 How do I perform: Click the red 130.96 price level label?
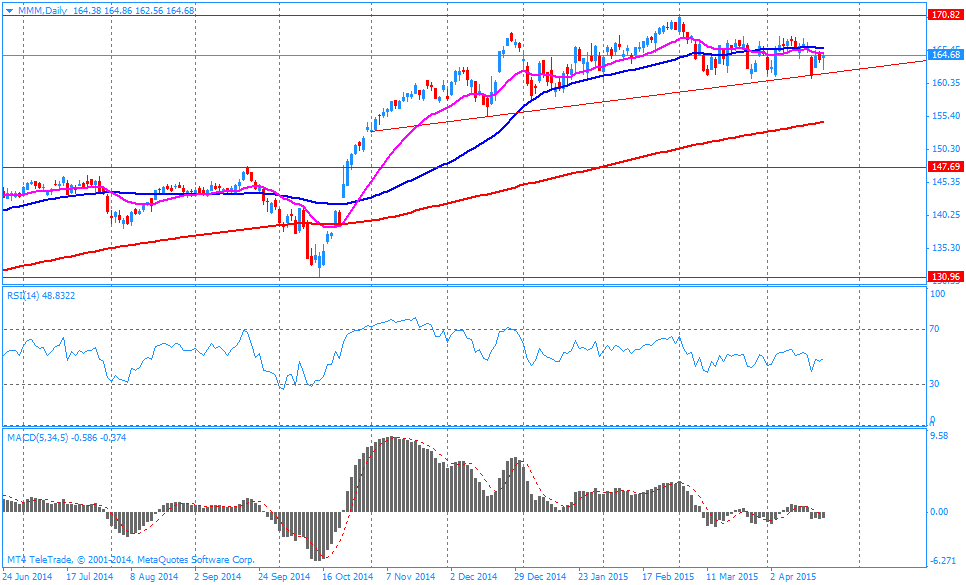(x=946, y=277)
